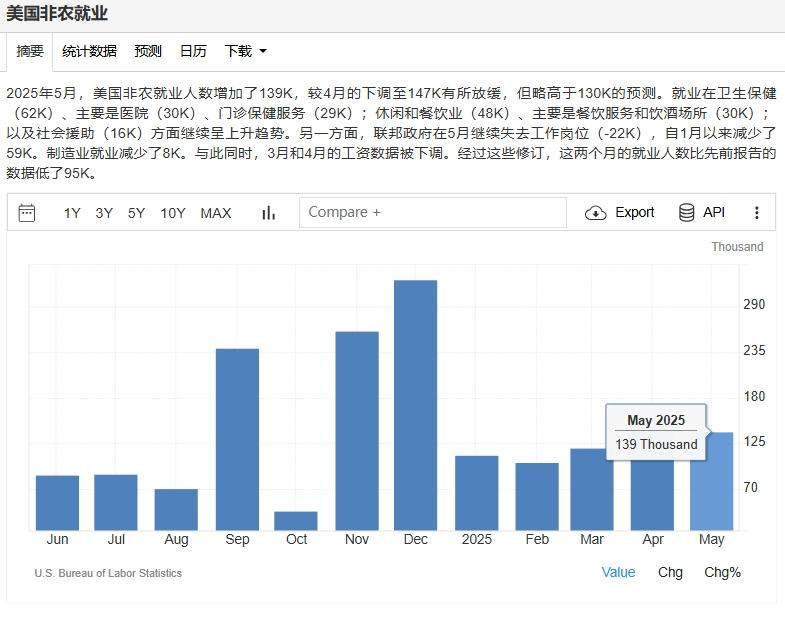785x633 pixels.
Task: Click the November bar in chart
Action: pyautogui.click(x=357, y=431)
